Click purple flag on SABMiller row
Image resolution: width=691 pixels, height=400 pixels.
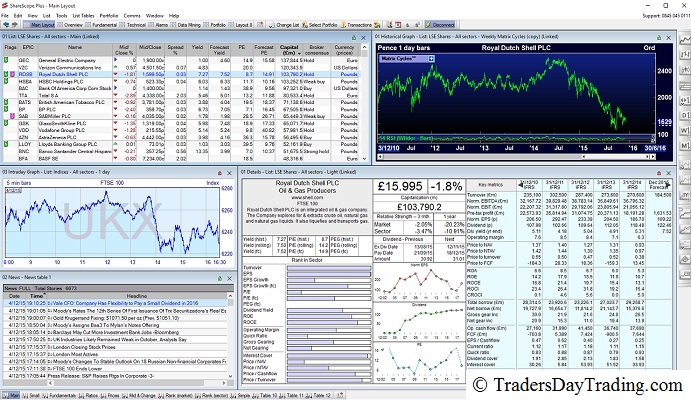tap(12, 116)
